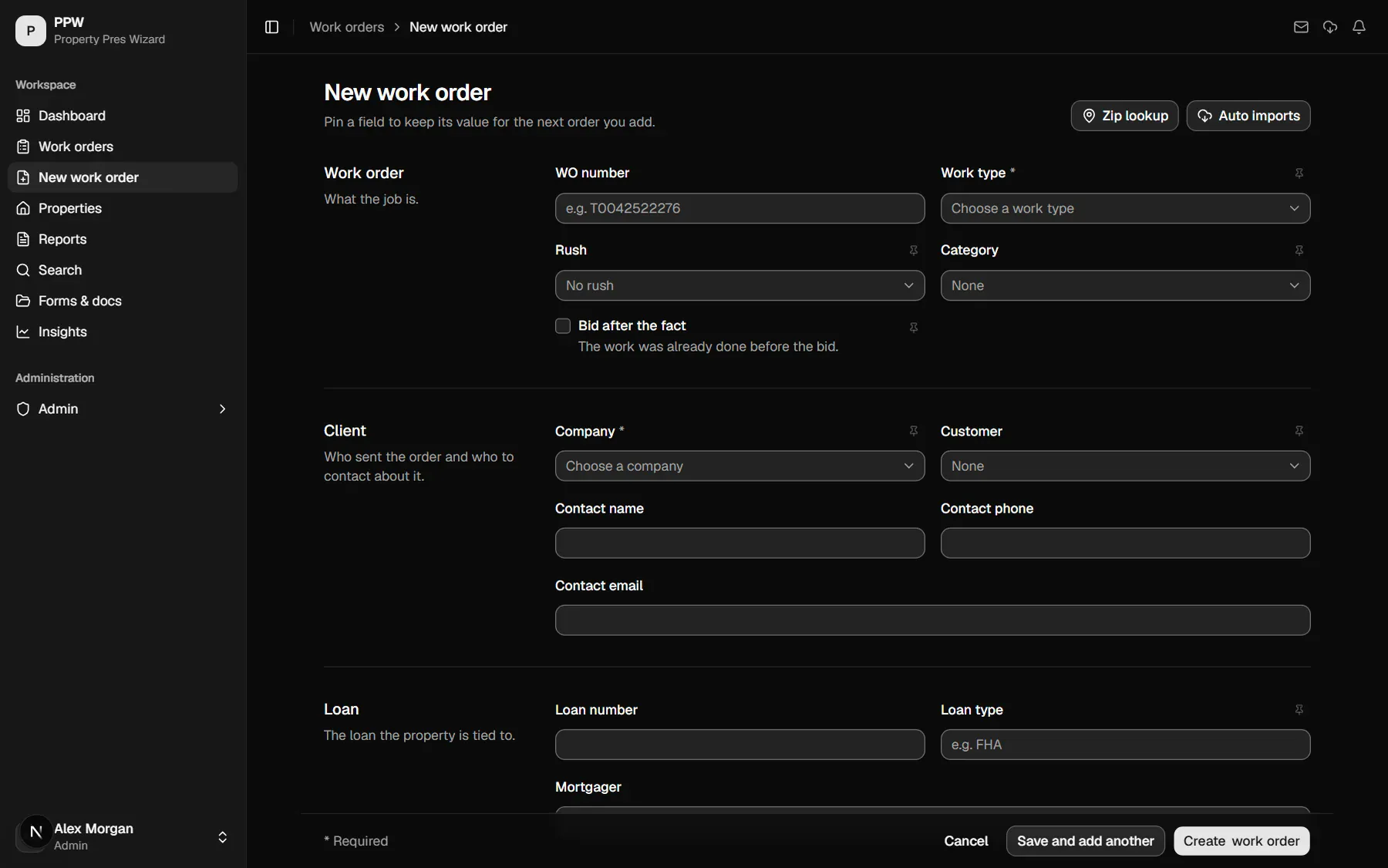1388x868 pixels.
Task: Pin the Rush field
Action: (x=914, y=251)
